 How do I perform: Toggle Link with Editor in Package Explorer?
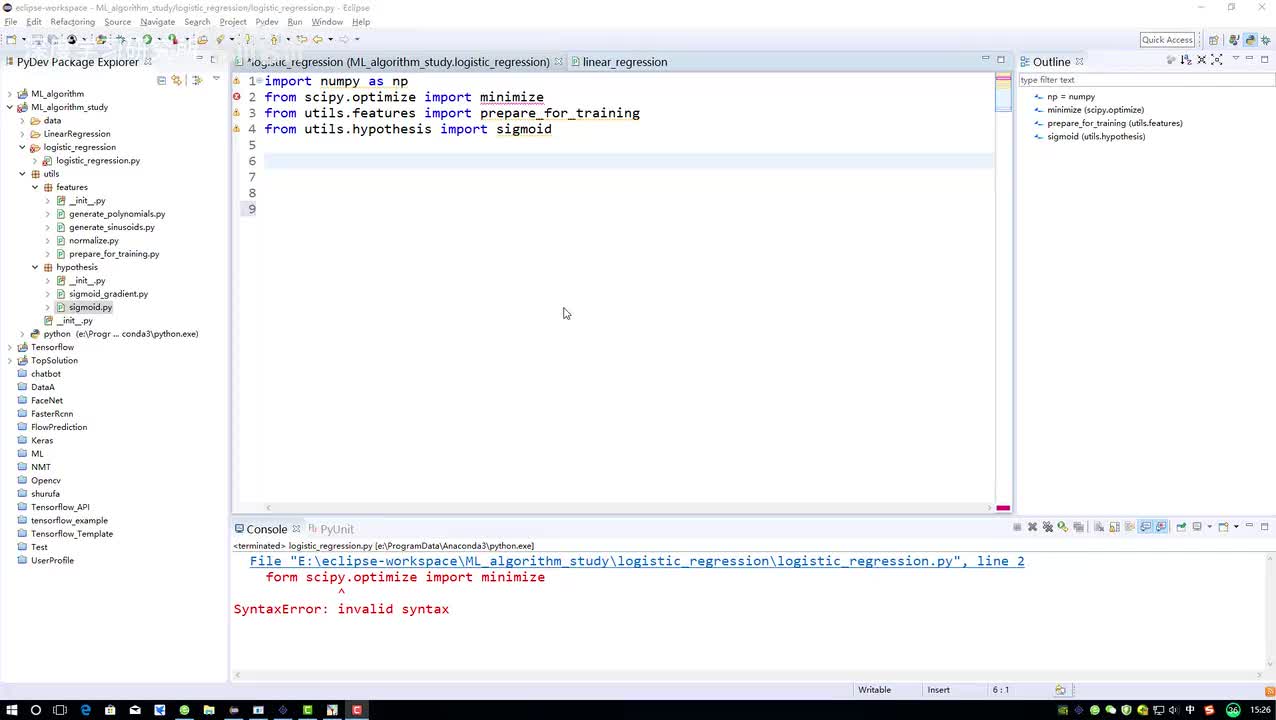[177, 80]
